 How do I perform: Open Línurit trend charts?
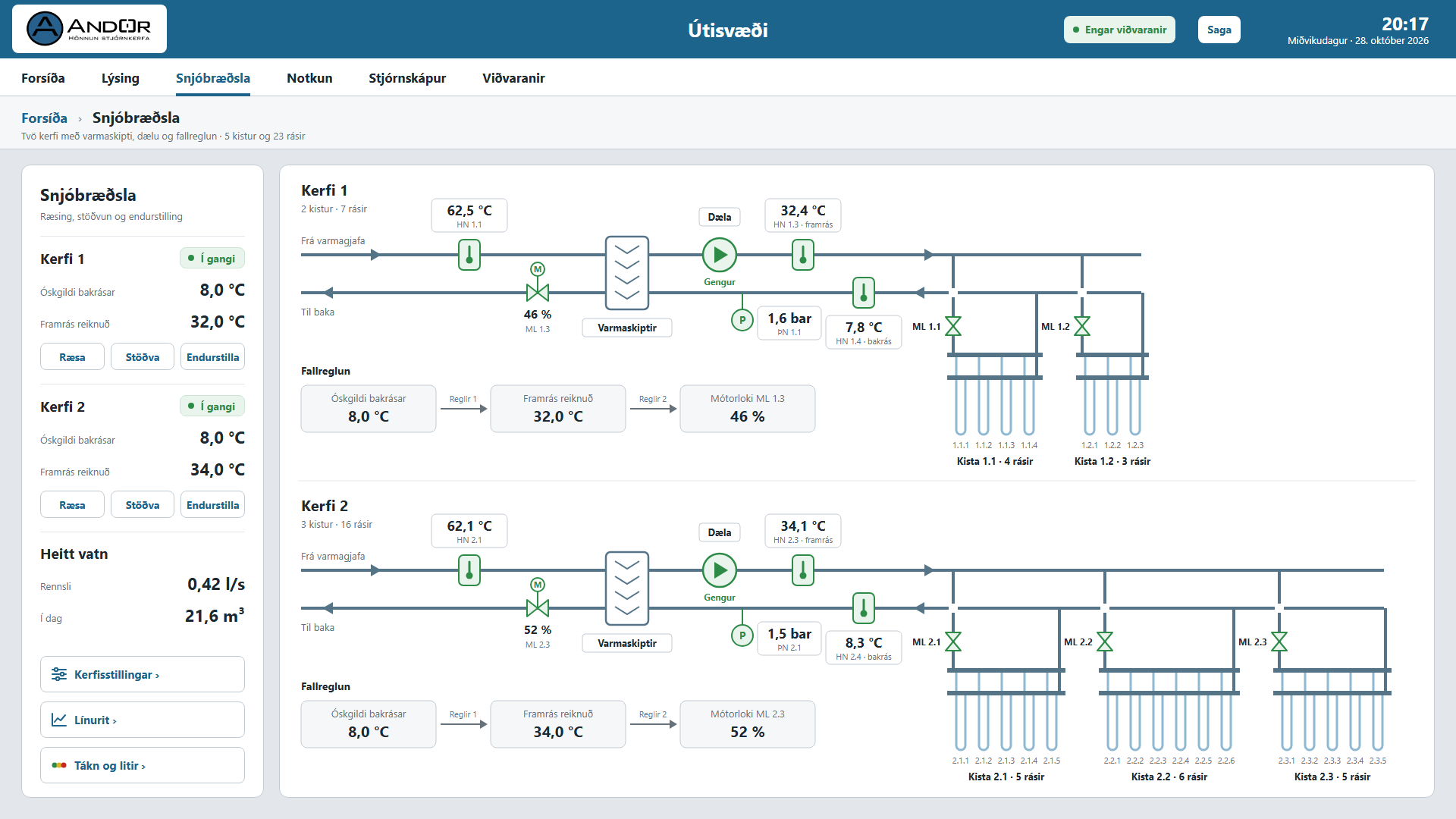tap(143, 720)
